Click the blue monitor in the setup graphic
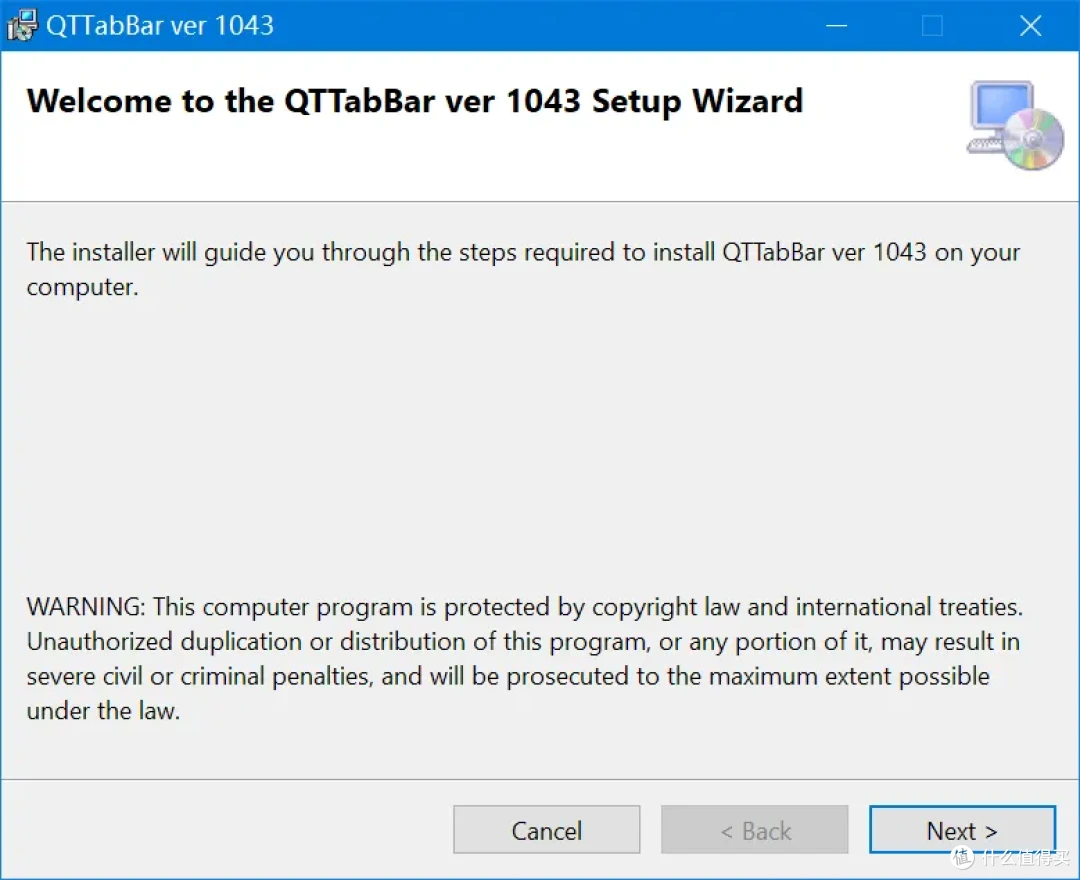Viewport: 1080px width, 880px height. point(1001,105)
